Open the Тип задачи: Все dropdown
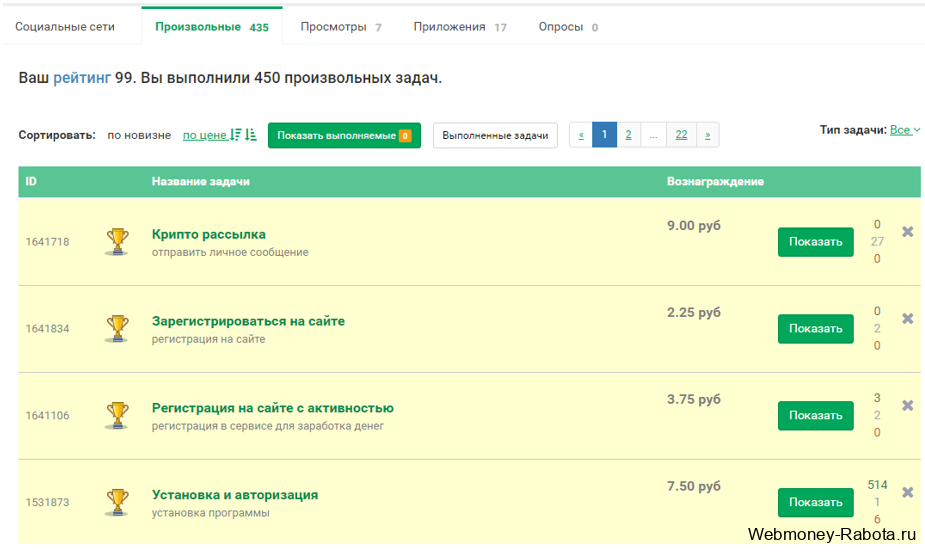 point(904,130)
